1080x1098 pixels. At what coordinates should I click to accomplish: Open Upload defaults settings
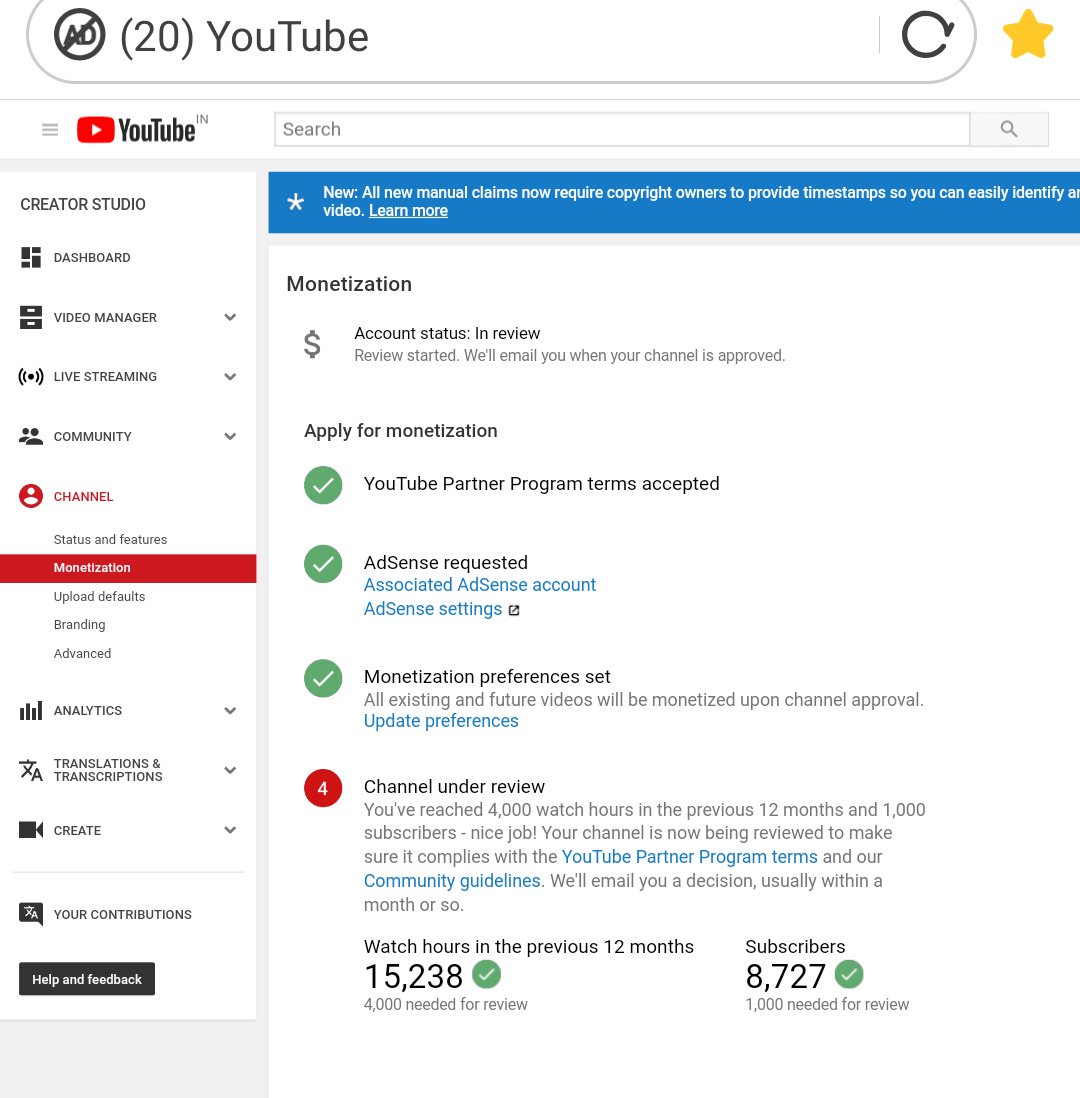coord(99,597)
